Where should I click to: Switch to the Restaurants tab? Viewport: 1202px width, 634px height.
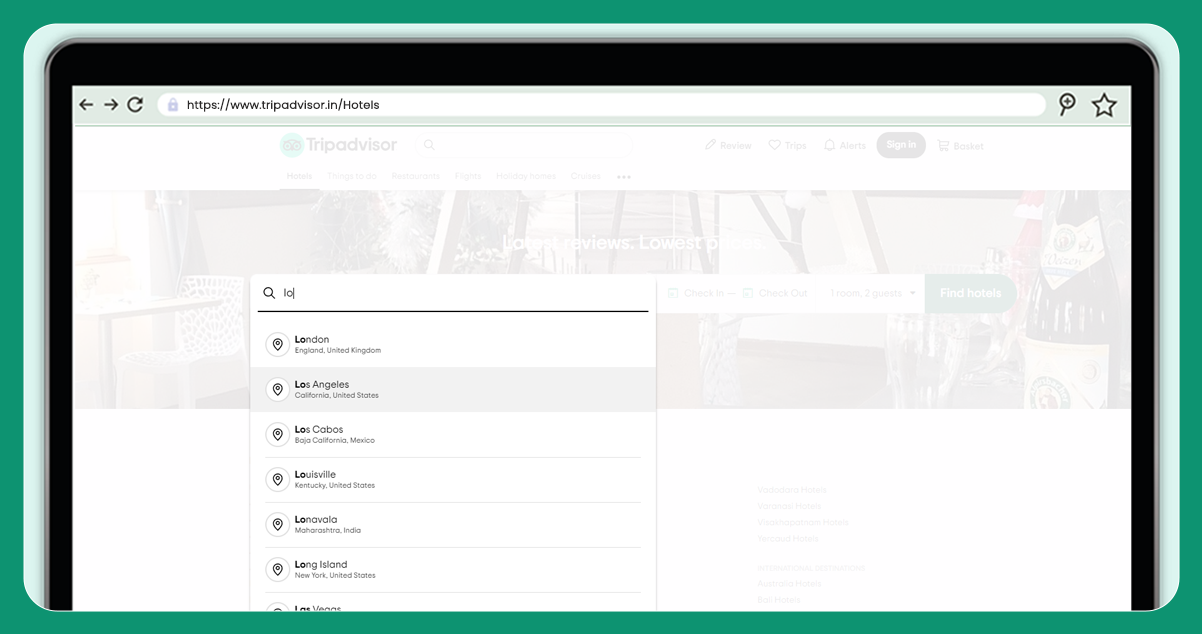[x=415, y=177]
